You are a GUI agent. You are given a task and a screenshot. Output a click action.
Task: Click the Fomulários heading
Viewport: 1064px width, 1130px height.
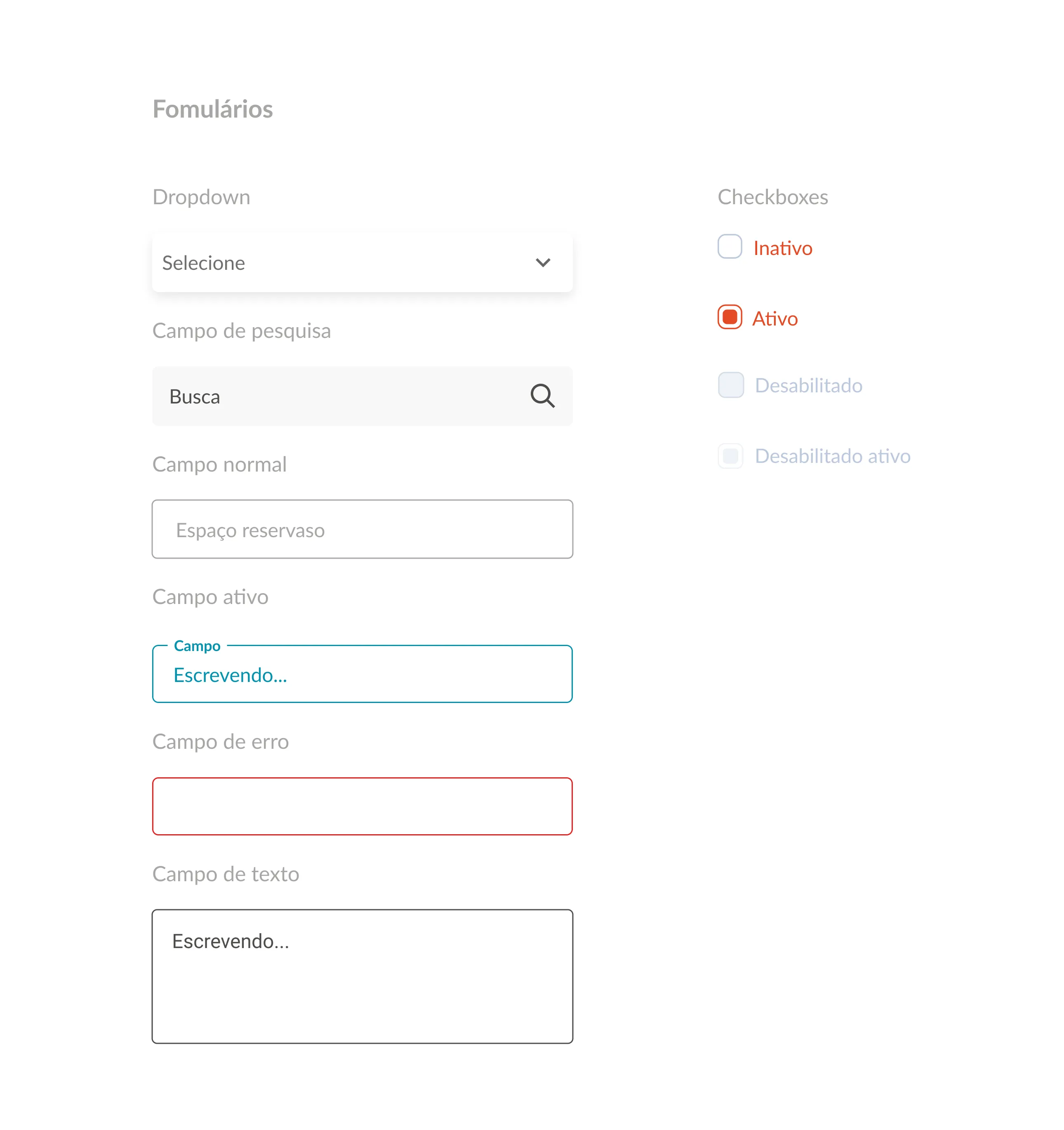(x=212, y=109)
